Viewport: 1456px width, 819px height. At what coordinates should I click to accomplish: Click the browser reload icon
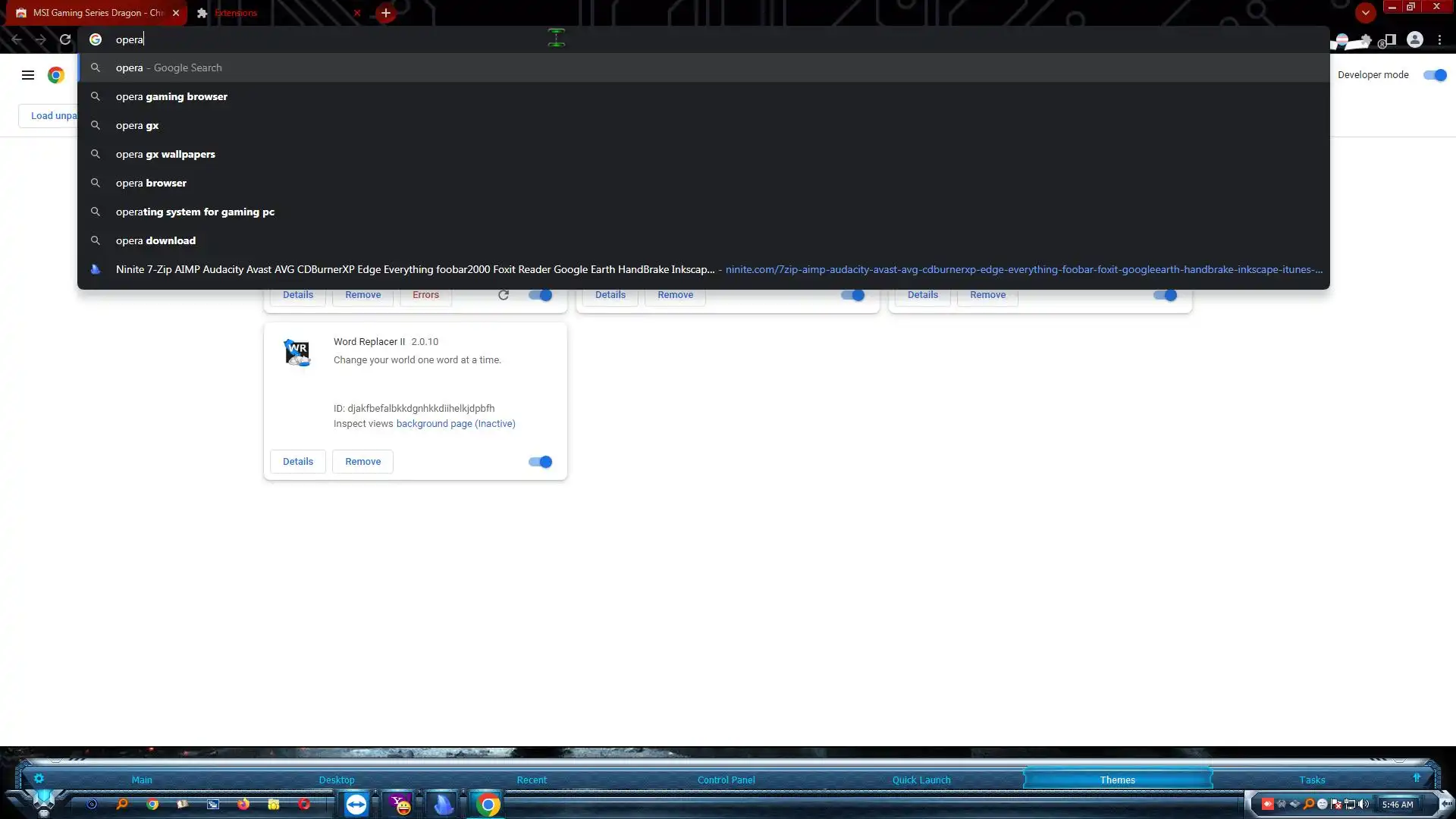tap(65, 39)
